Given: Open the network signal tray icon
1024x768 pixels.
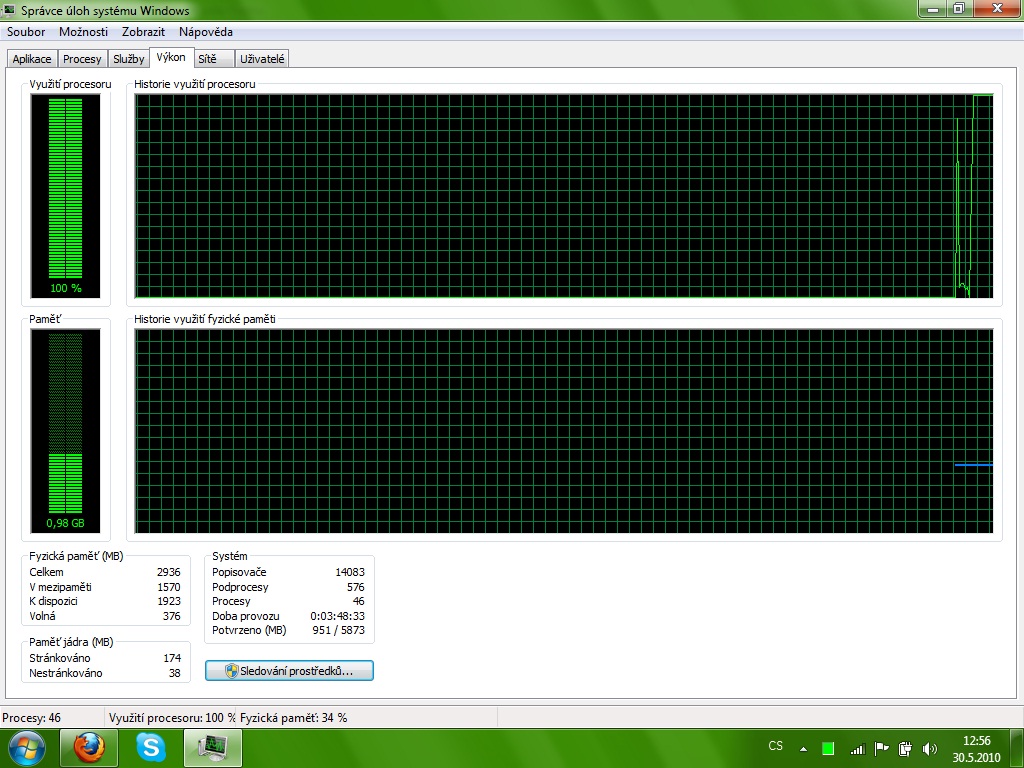Looking at the screenshot, I should (x=856, y=748).
